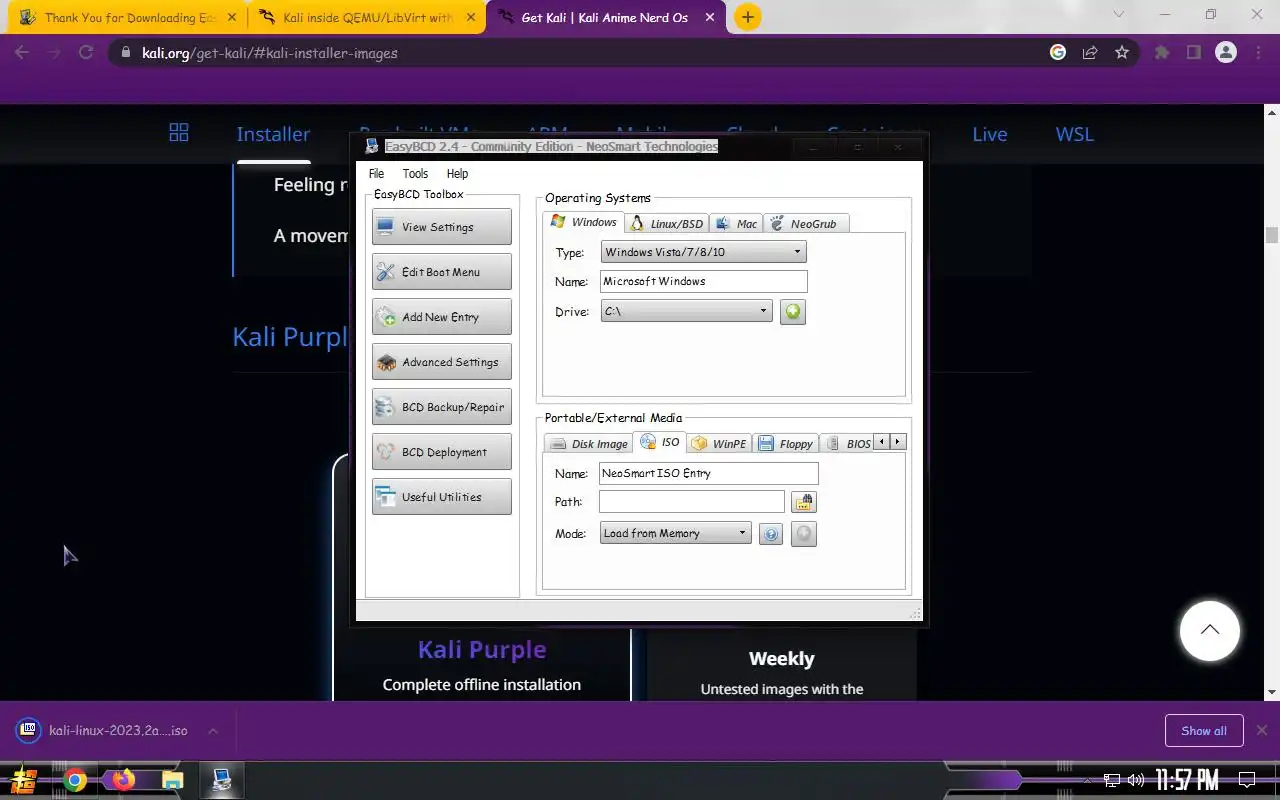Viewport: 1280px width, 800px height.
Task: Click green add Windows entry icon
Action: (792, 312)
